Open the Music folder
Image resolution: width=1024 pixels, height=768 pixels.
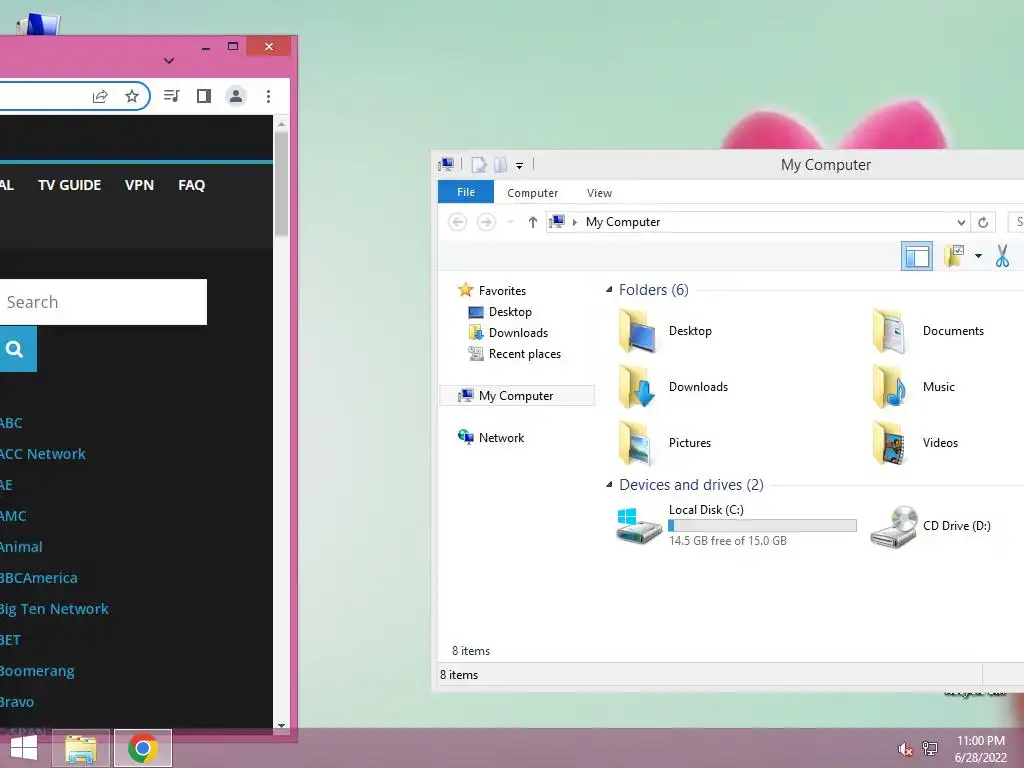click(x=914, y=387)
